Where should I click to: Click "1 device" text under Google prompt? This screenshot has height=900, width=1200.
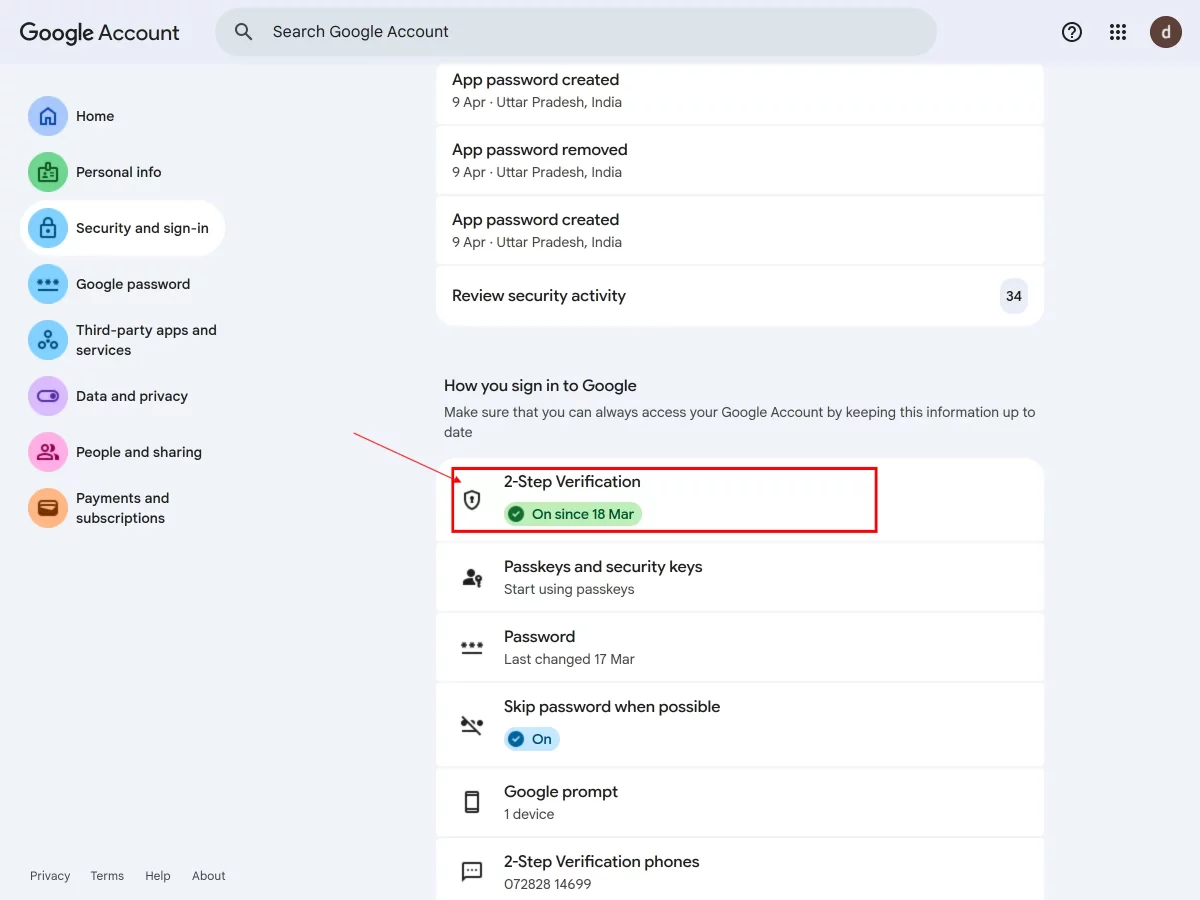(529, 814)
